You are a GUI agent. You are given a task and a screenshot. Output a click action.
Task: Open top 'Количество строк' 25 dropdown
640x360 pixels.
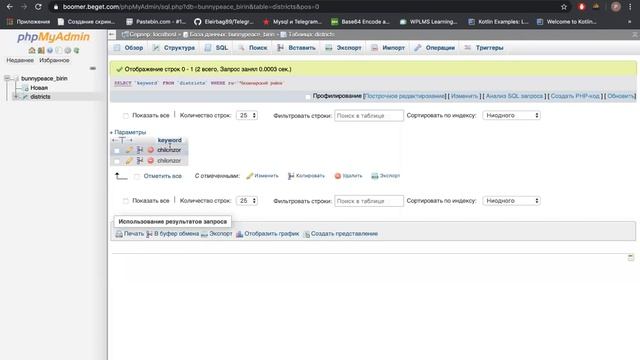[247, 116]
